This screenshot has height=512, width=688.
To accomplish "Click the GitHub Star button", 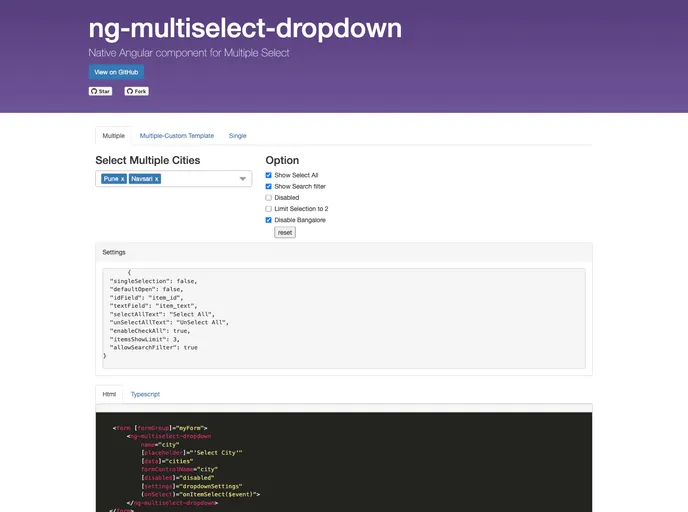I will pos(100,91).
